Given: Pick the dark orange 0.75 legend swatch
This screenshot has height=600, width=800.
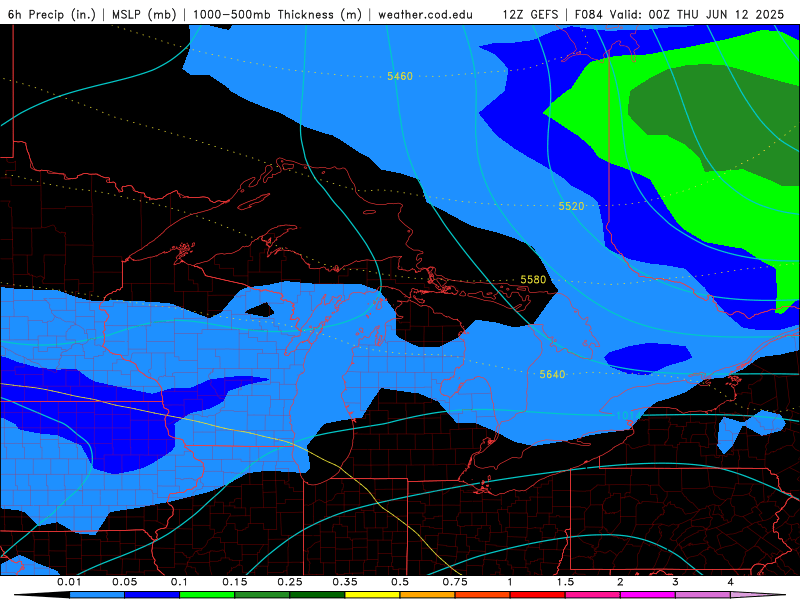Looking at the screenshot, I should coord(483,595).
